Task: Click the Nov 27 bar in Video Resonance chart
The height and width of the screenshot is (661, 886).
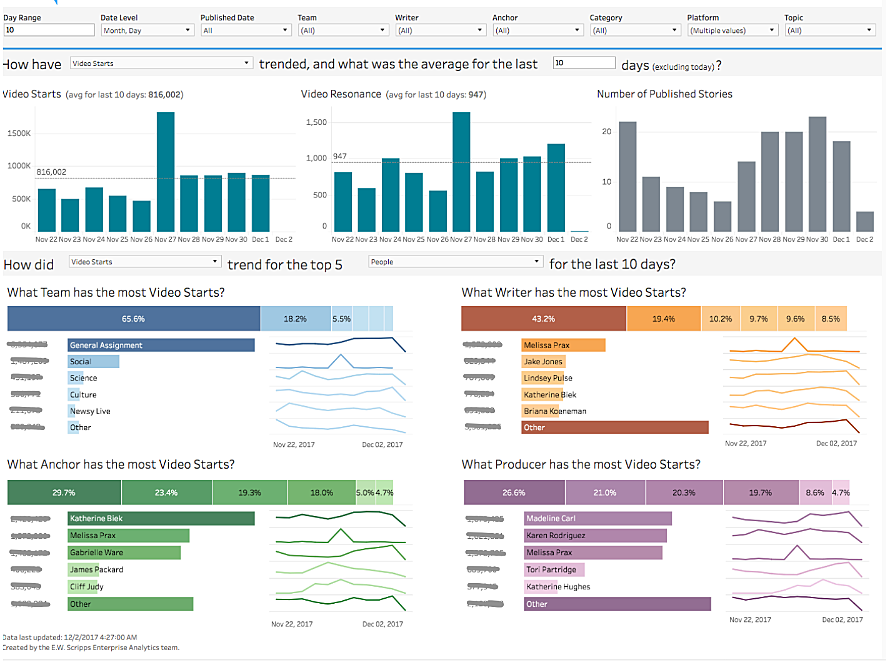Action: tap(461, 171)
